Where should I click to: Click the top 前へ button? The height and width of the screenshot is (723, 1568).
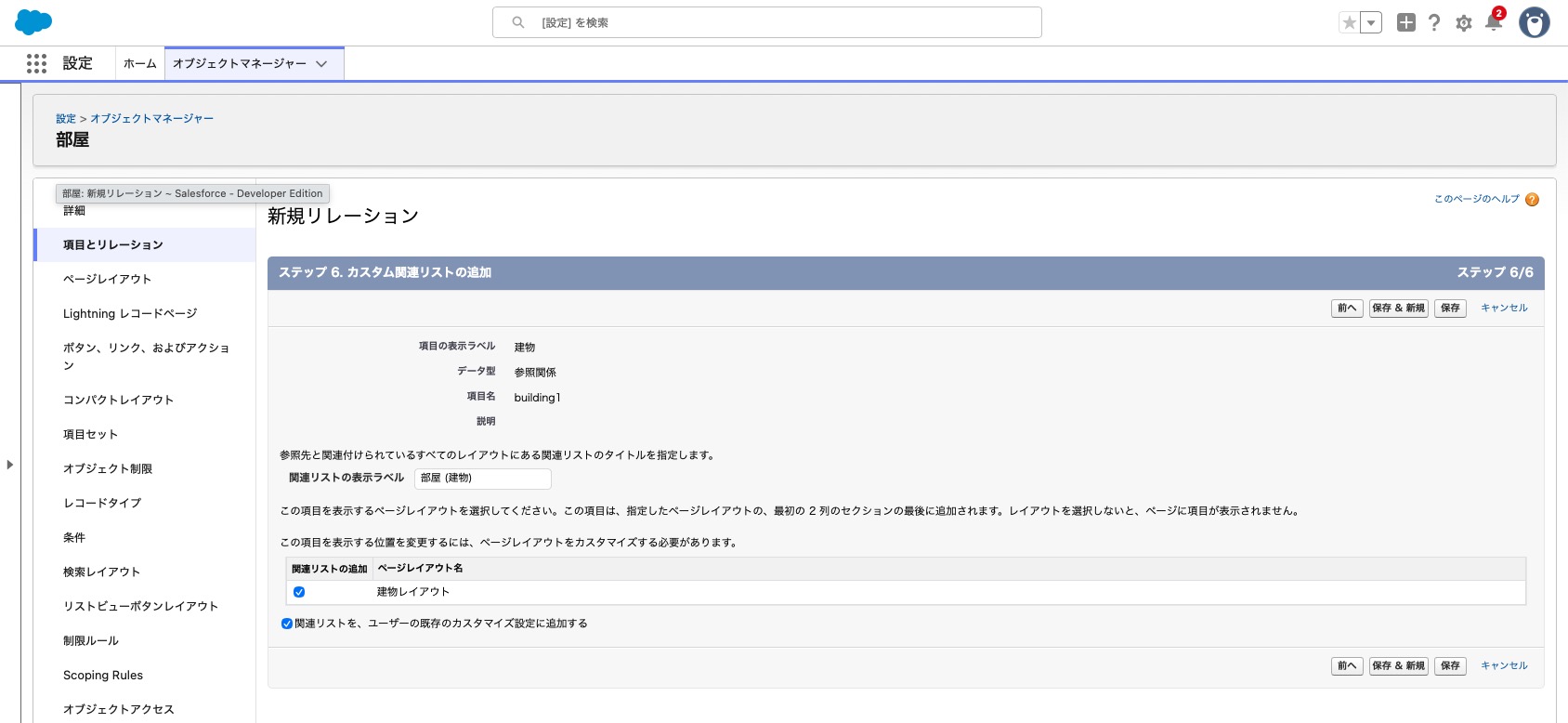[1347, 308]
